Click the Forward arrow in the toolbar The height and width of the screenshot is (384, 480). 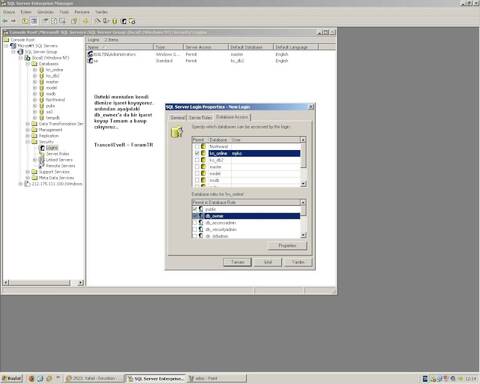(x=13, y=21)
